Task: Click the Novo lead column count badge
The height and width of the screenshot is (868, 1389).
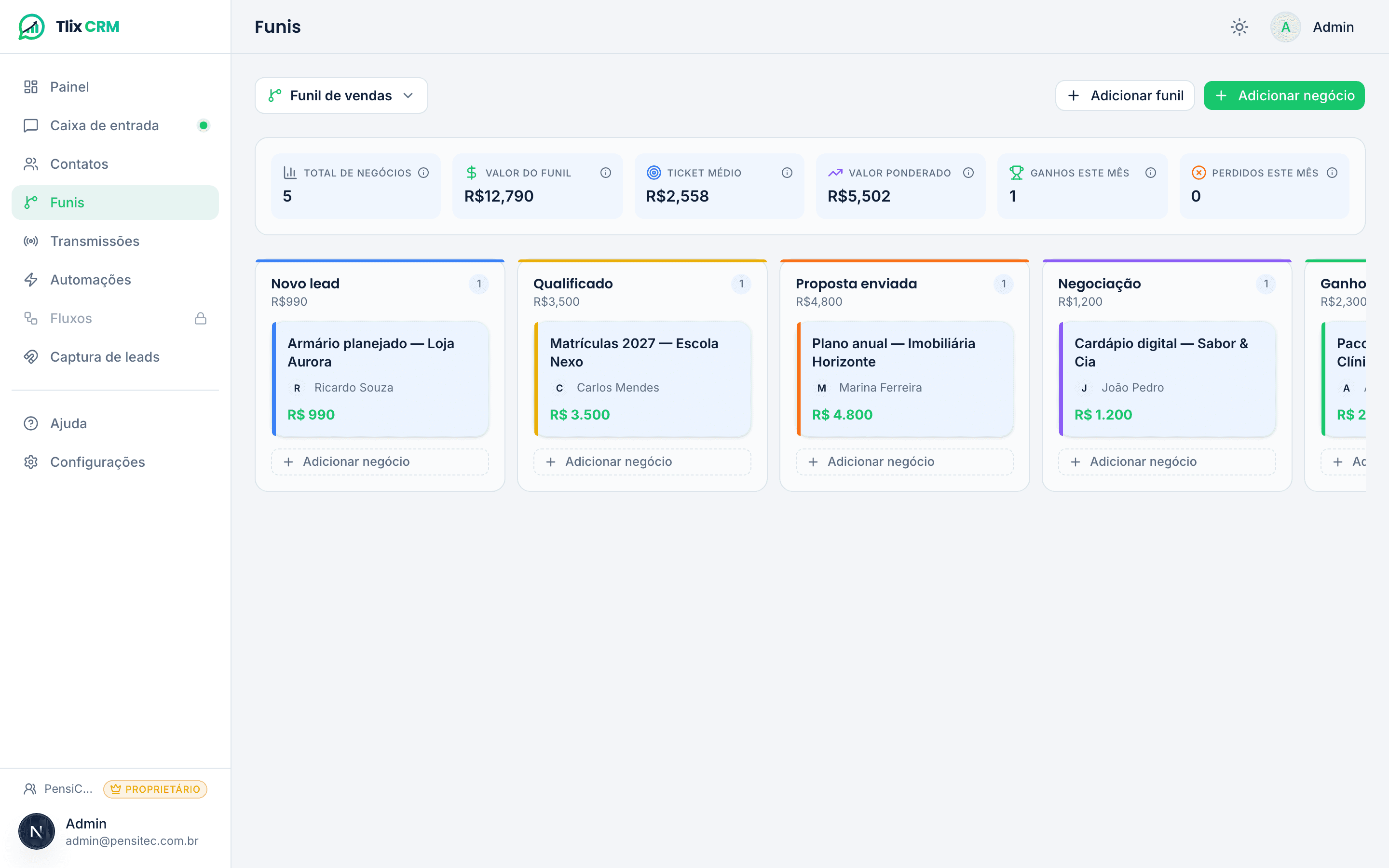Action: 479,284
